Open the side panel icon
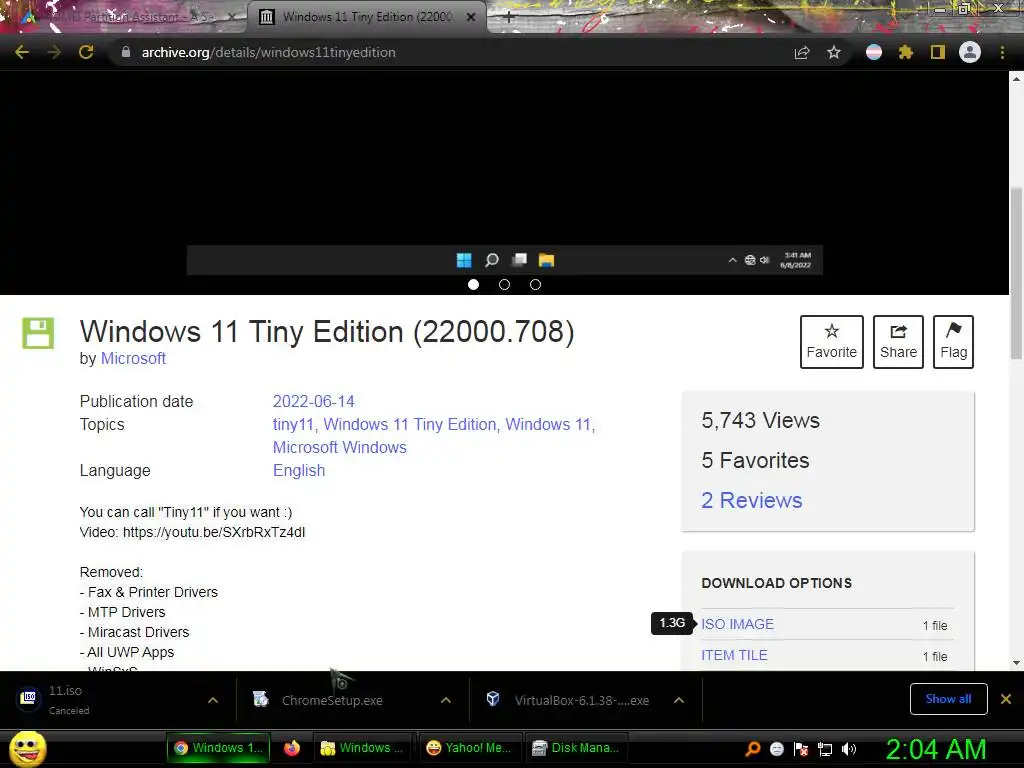 pyautogui.click(x=938, y=52)
